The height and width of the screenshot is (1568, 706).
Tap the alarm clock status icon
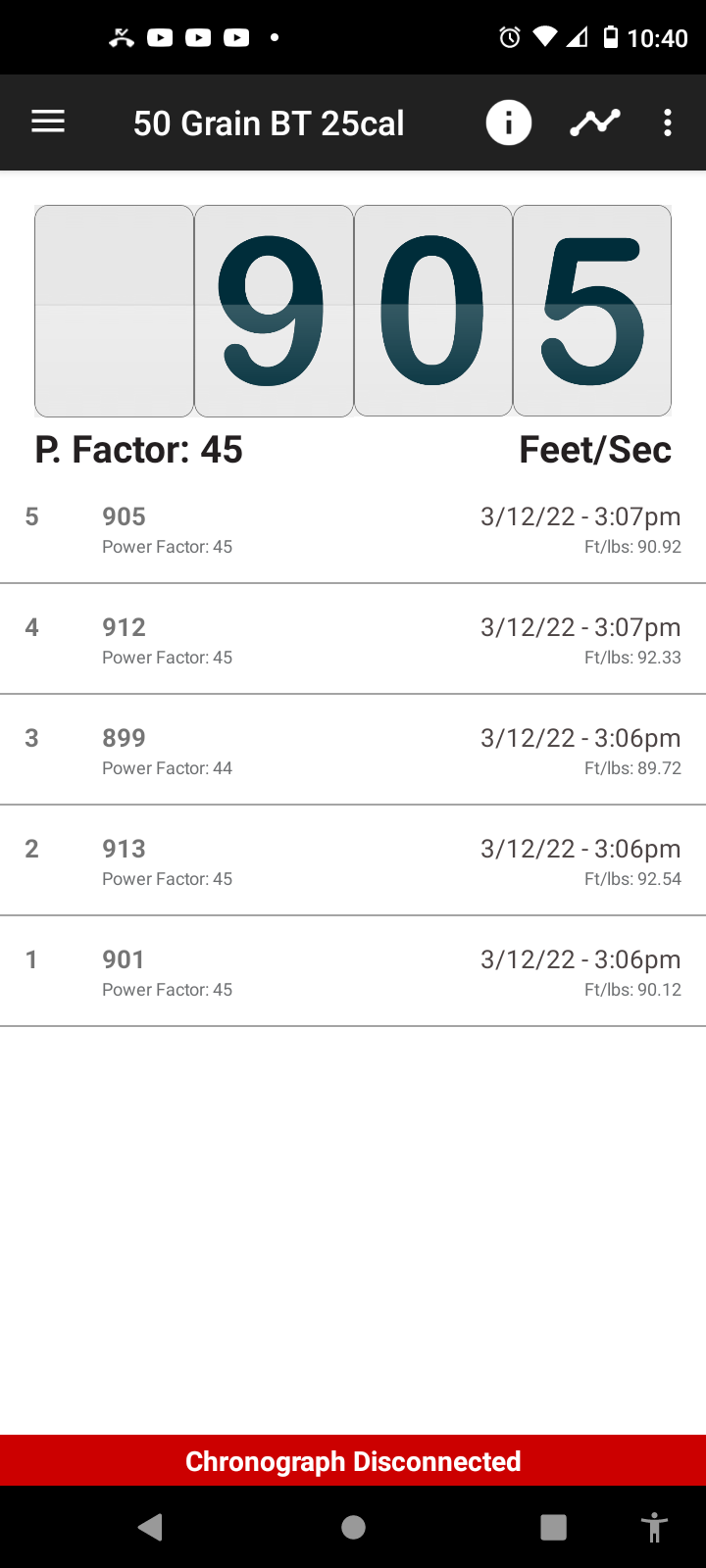(x=510, y=37)
